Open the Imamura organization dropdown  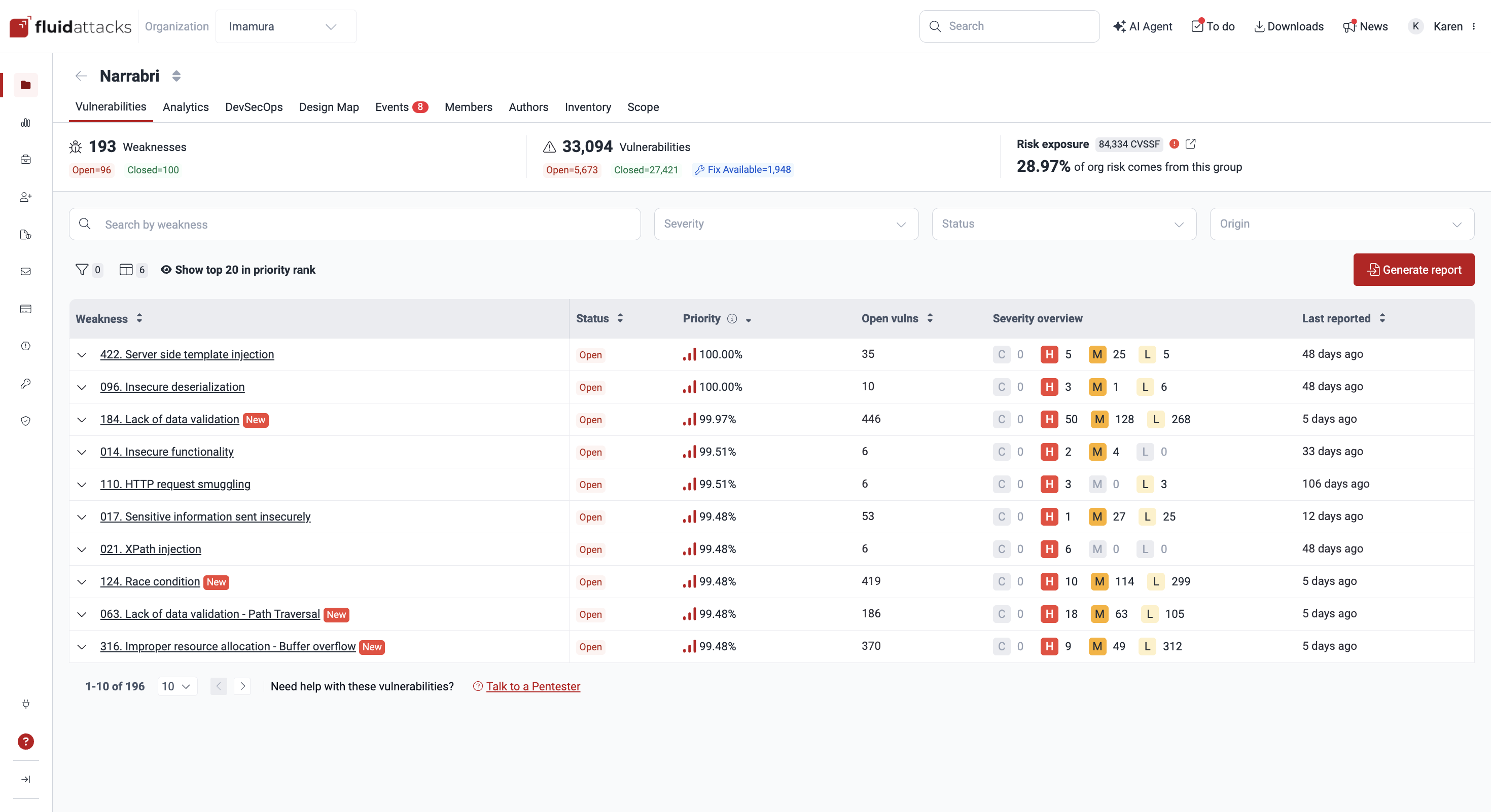[x=286, y=26]
